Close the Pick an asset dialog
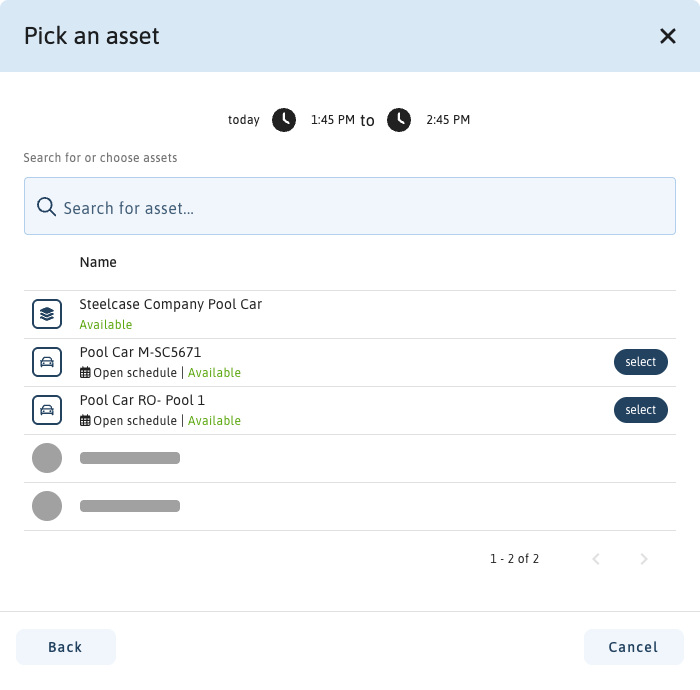Image resolution: width=700 pixels, height=690 pixels. (668, 36)
